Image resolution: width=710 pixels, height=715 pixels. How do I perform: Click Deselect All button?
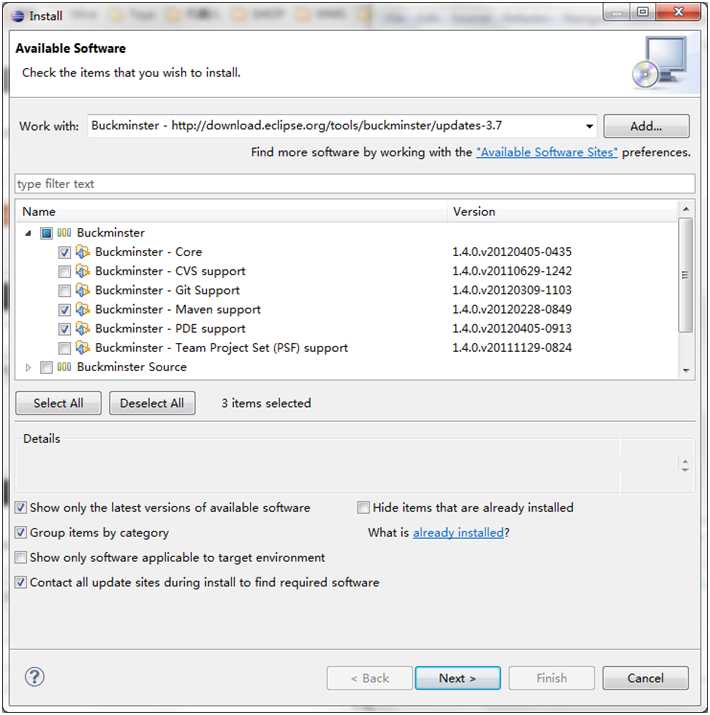coord(152,403)
